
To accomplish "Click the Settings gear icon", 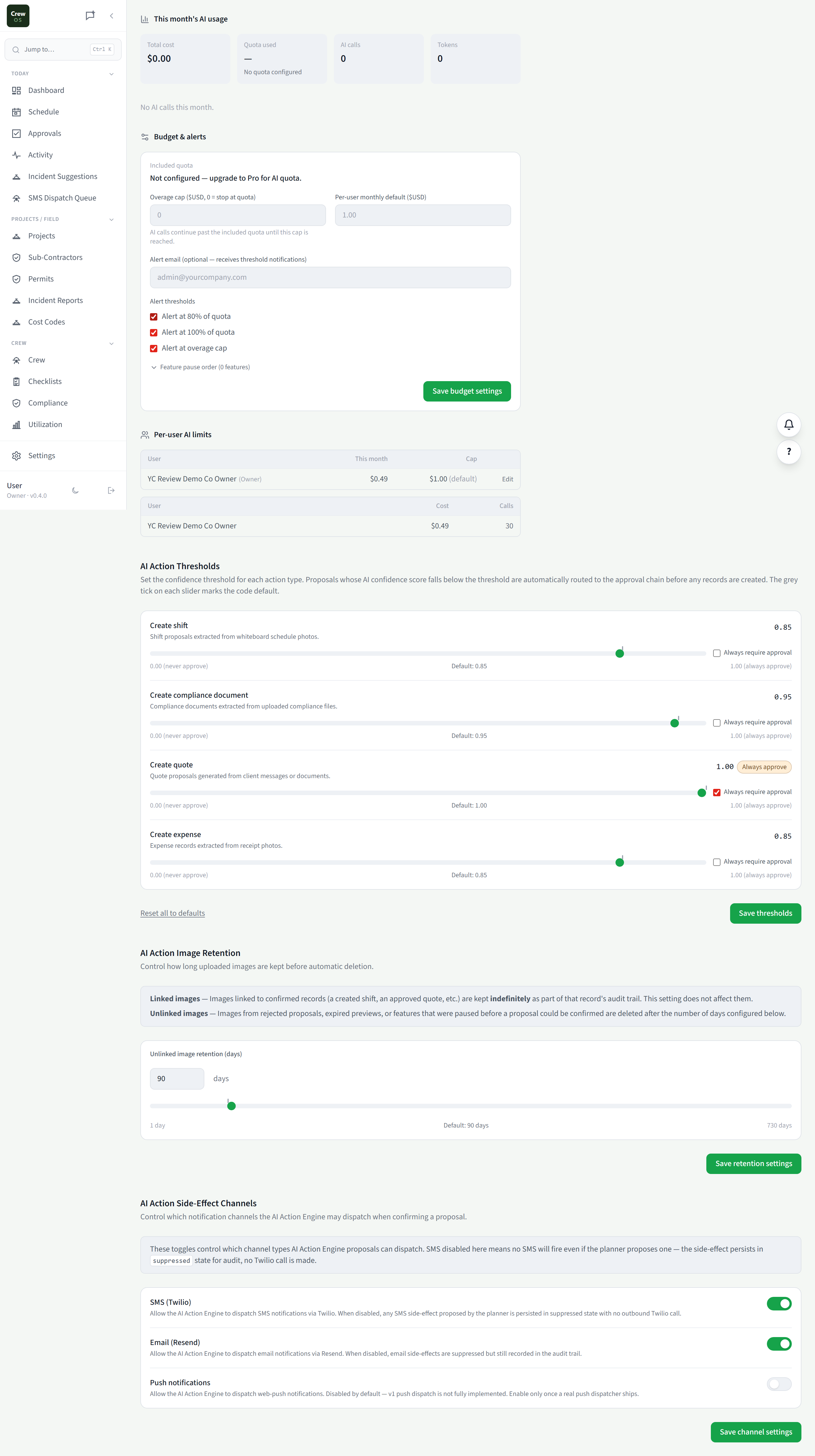I will tap(16, 456).
